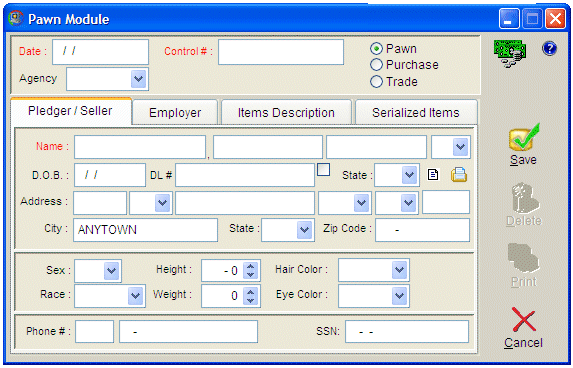
Task: Select the Trade radio button
Action: [x=376, y=81]
